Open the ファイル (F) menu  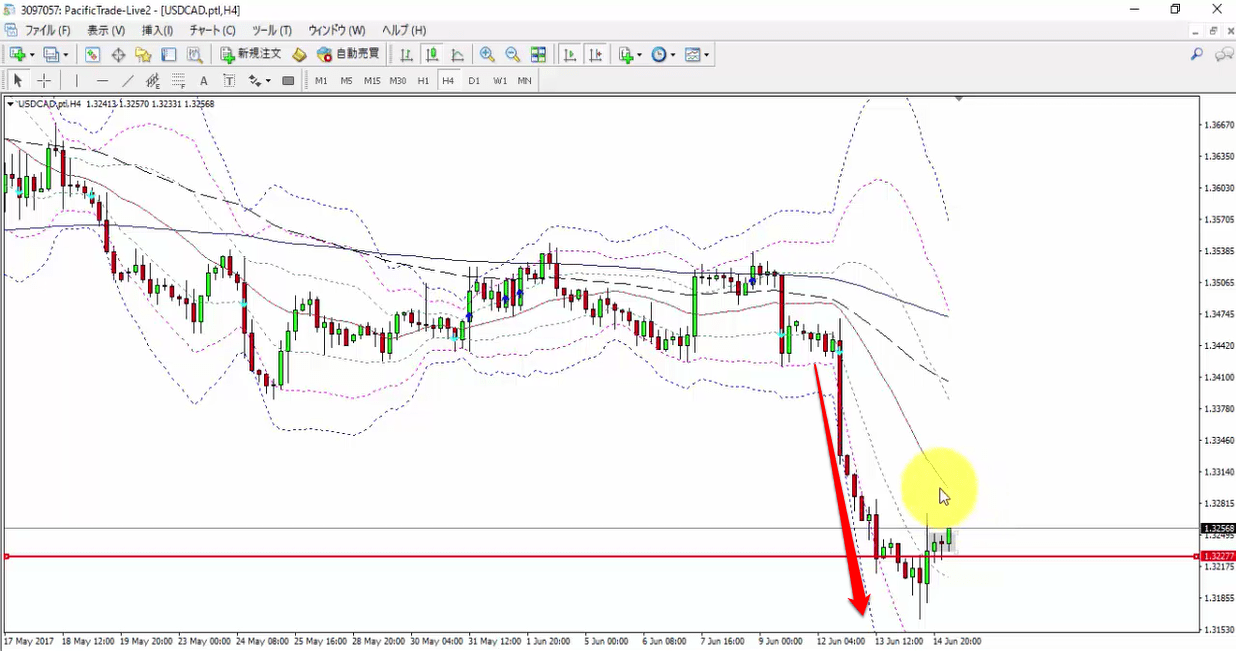tap(47, 31)
